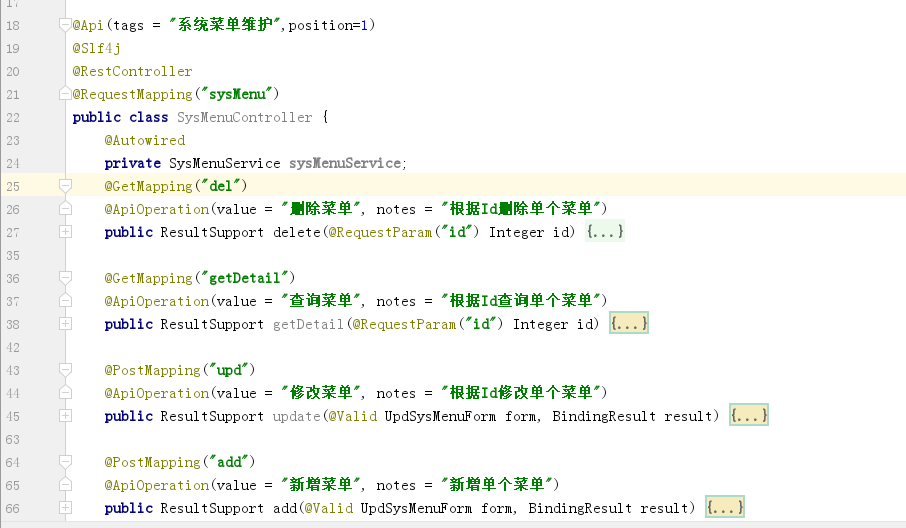Click the getDetail method name on line 38
The width and height of the screenshot is (906, 528).
pyautogui.click(x=309, y=324)
